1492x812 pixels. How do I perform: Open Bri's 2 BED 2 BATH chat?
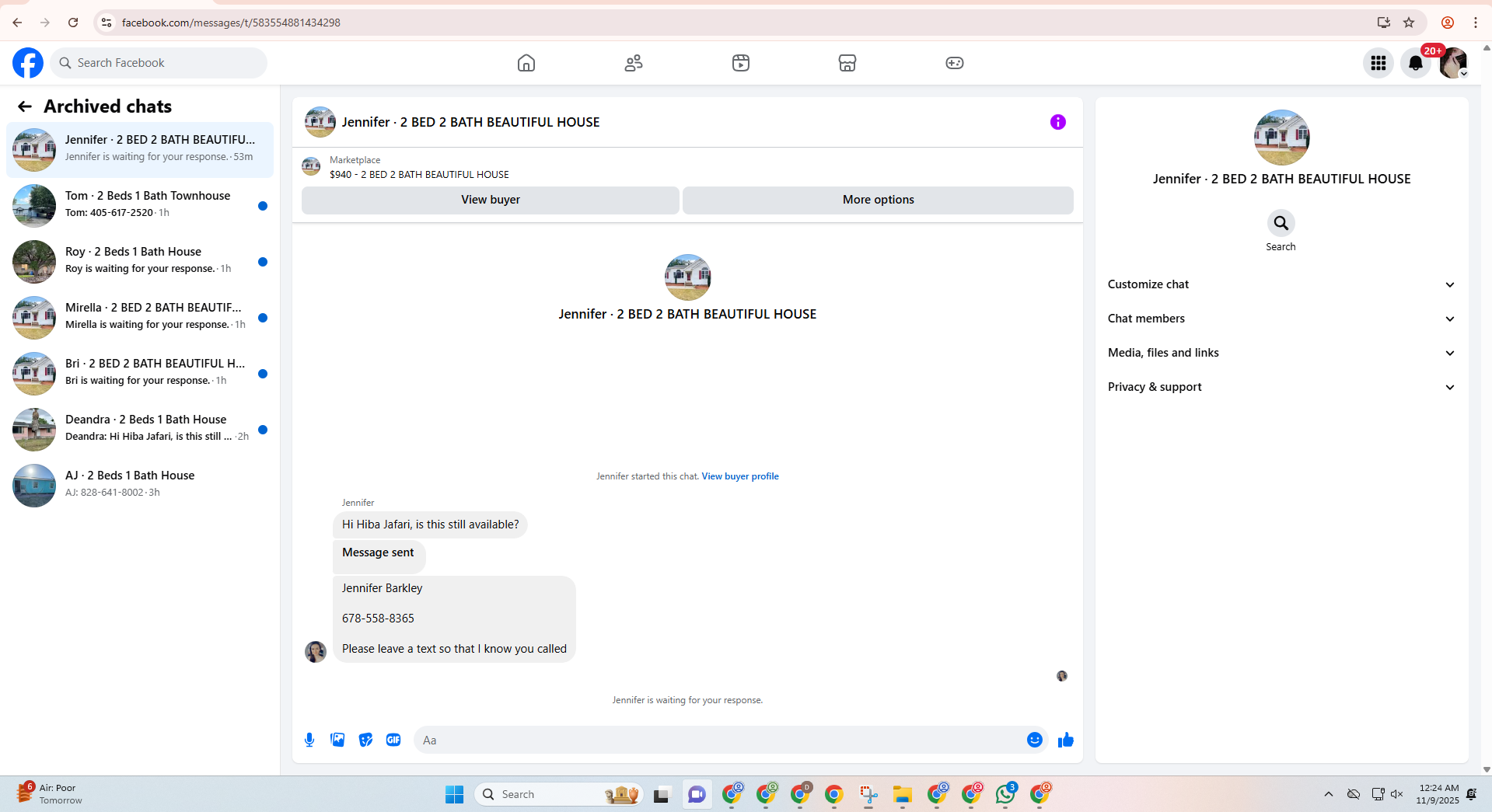tap(140, 373)
